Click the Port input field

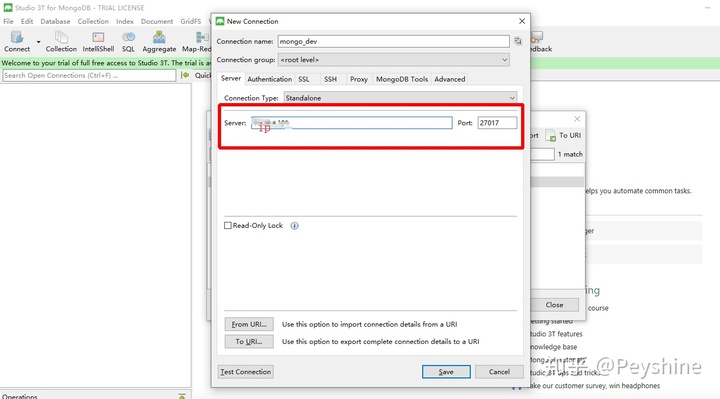pos(497,123)
